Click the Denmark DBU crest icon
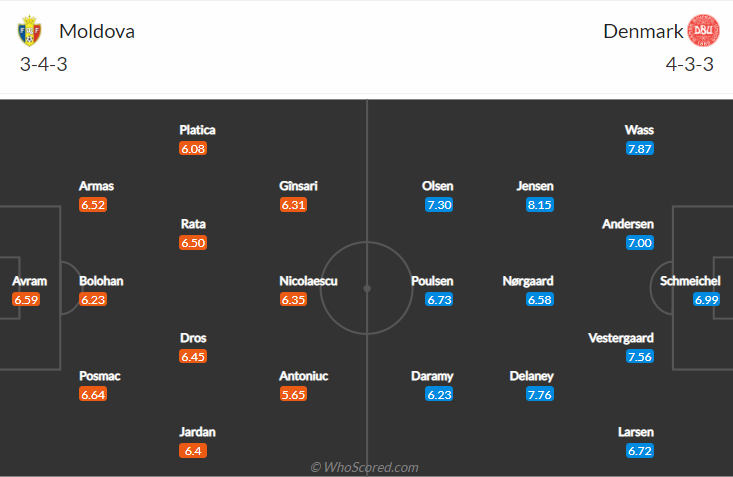733x477 pixels. coord(703,30)
